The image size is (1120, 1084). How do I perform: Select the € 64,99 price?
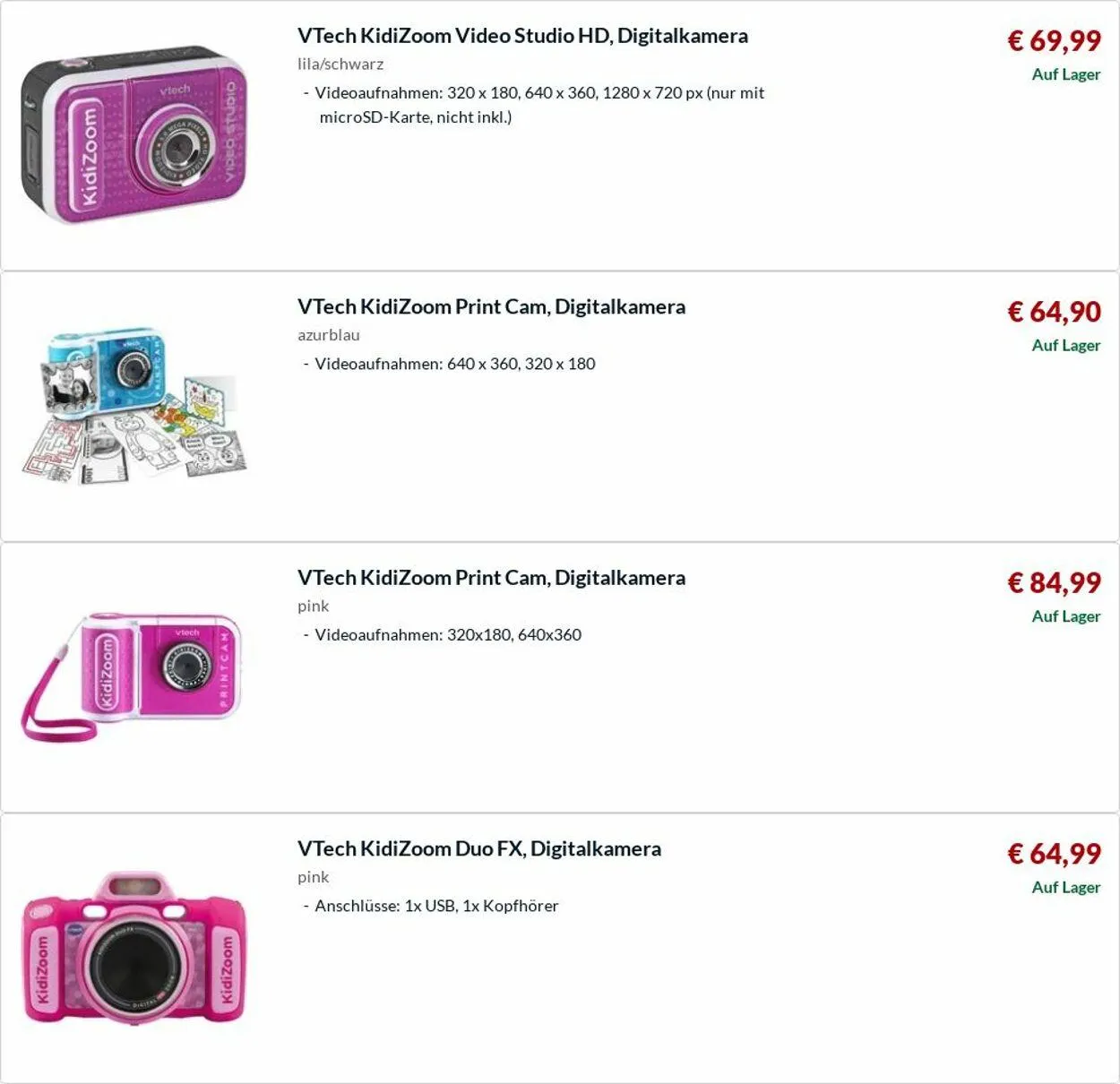pos(1054,854)
